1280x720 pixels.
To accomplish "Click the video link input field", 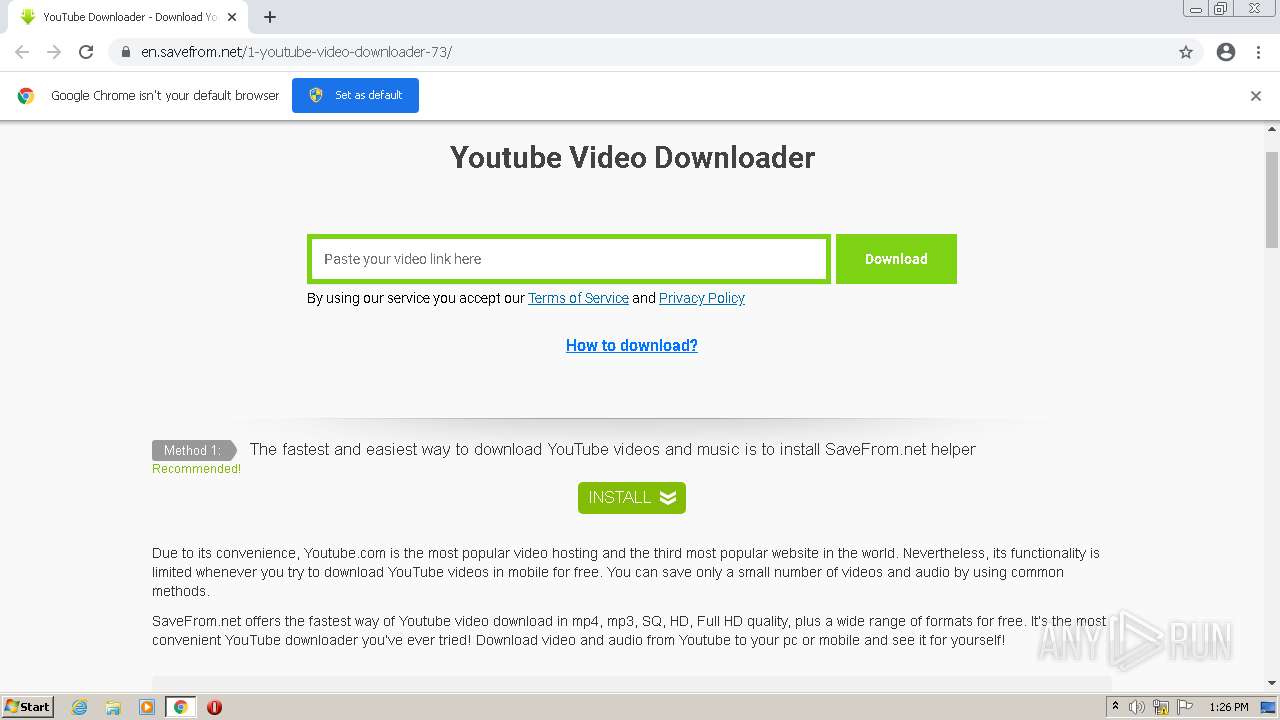I will click(x=568, y=259).
